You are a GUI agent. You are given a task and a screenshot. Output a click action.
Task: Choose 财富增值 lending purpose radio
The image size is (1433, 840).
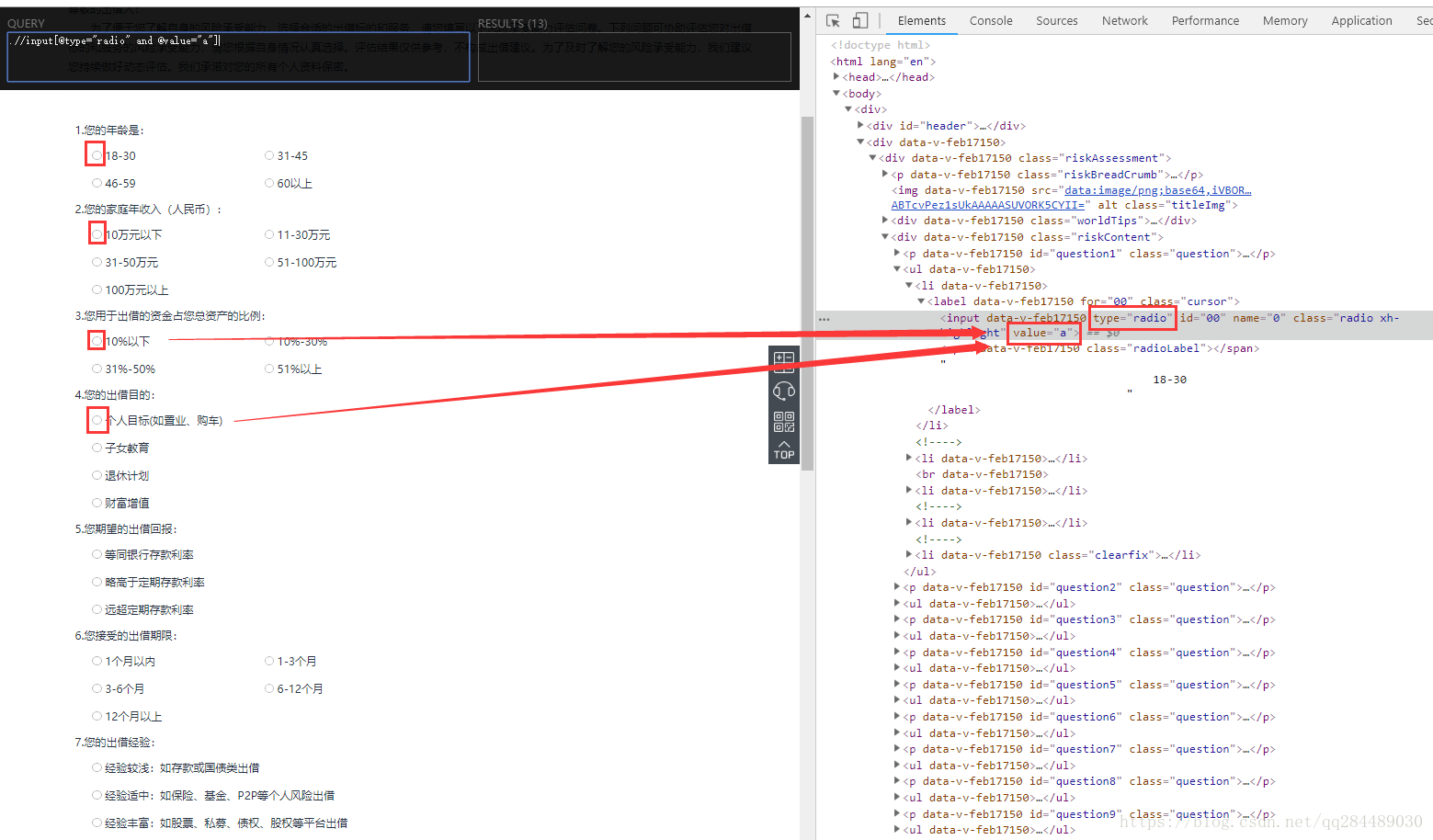point(97,503)
